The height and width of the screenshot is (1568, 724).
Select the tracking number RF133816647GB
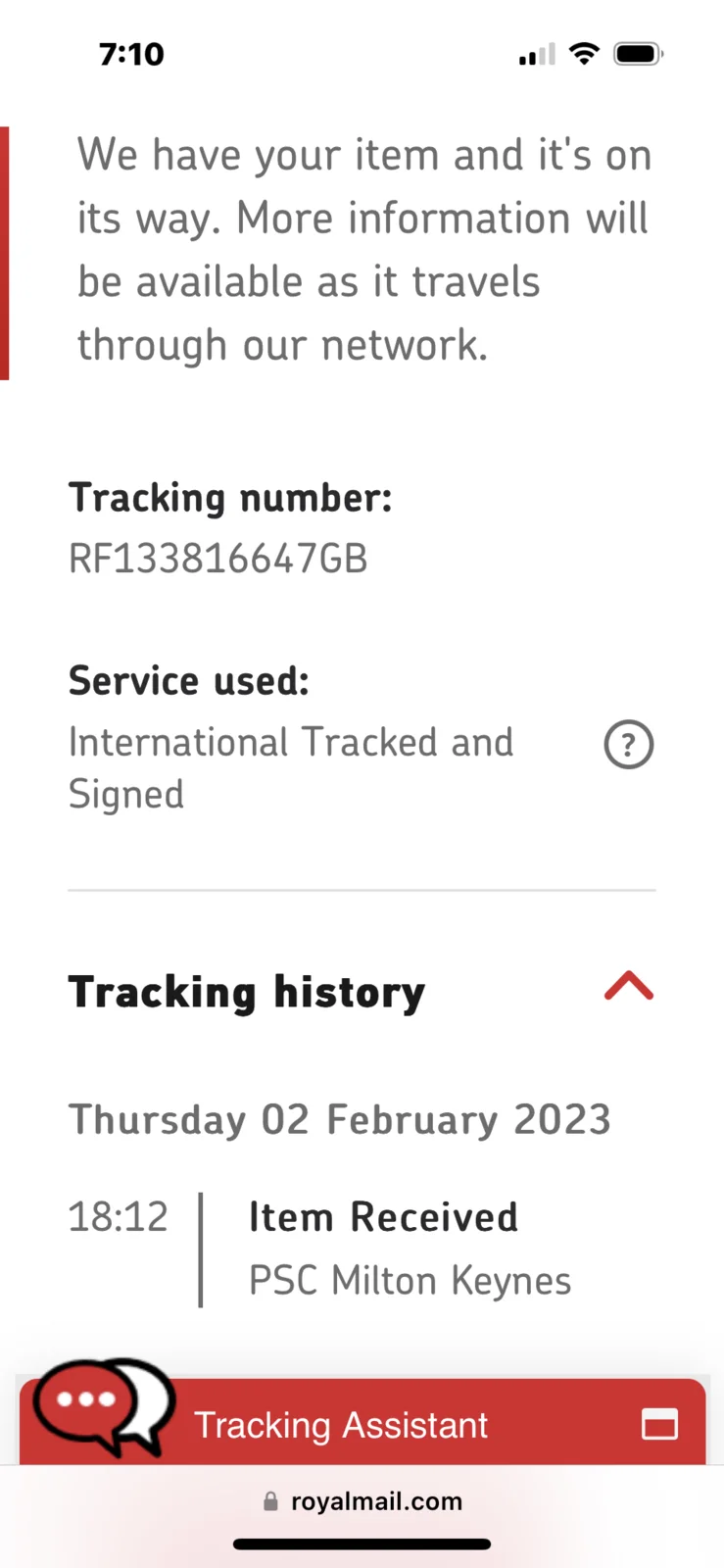point(217,559)
